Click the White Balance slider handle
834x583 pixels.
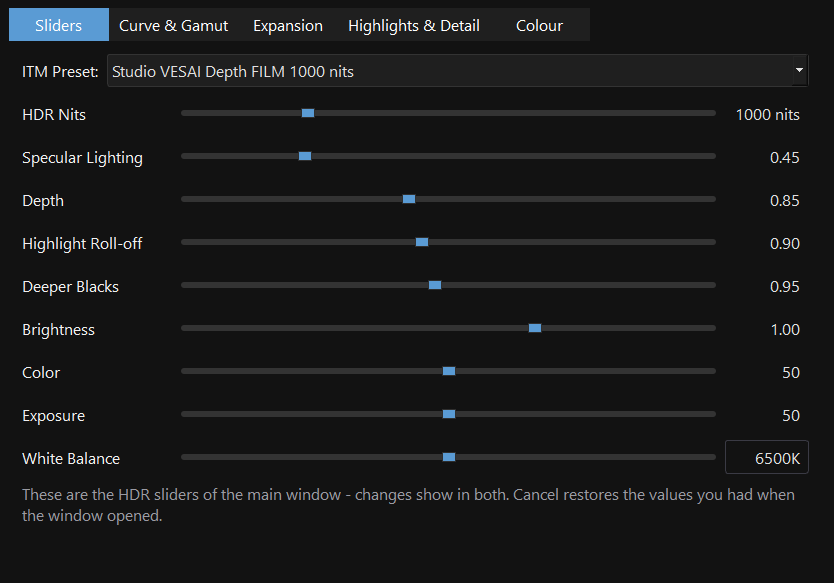[449, 457]
